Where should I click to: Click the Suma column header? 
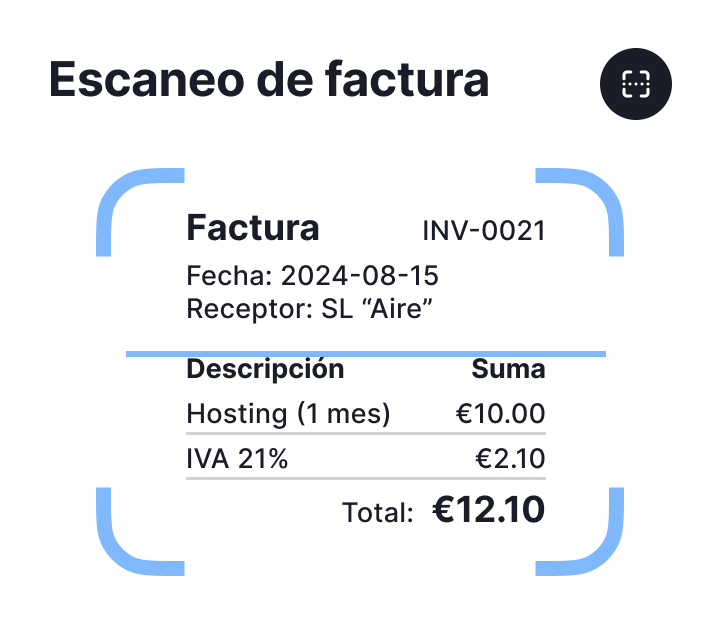[x=508, y=369]
